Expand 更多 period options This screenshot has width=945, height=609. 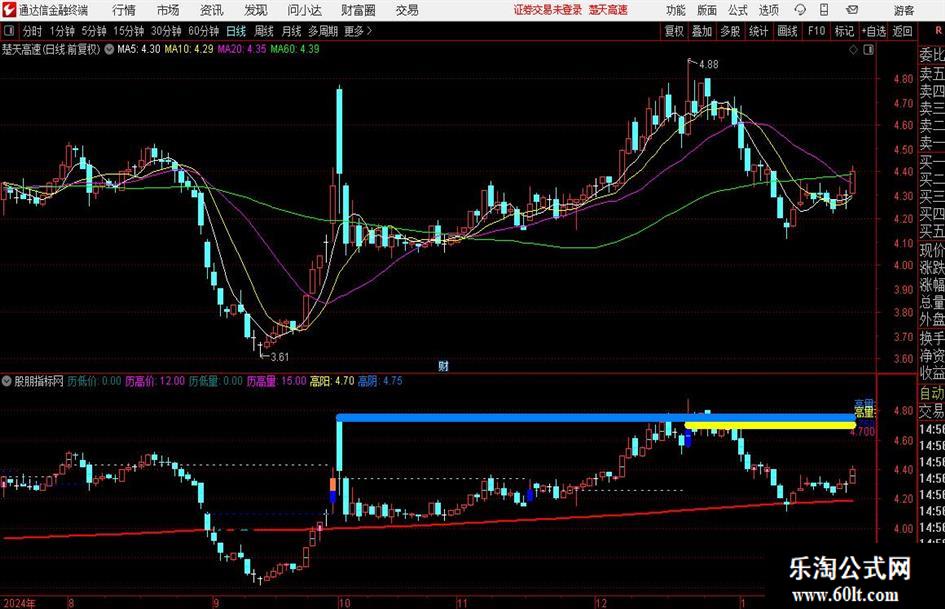point(359,31)
